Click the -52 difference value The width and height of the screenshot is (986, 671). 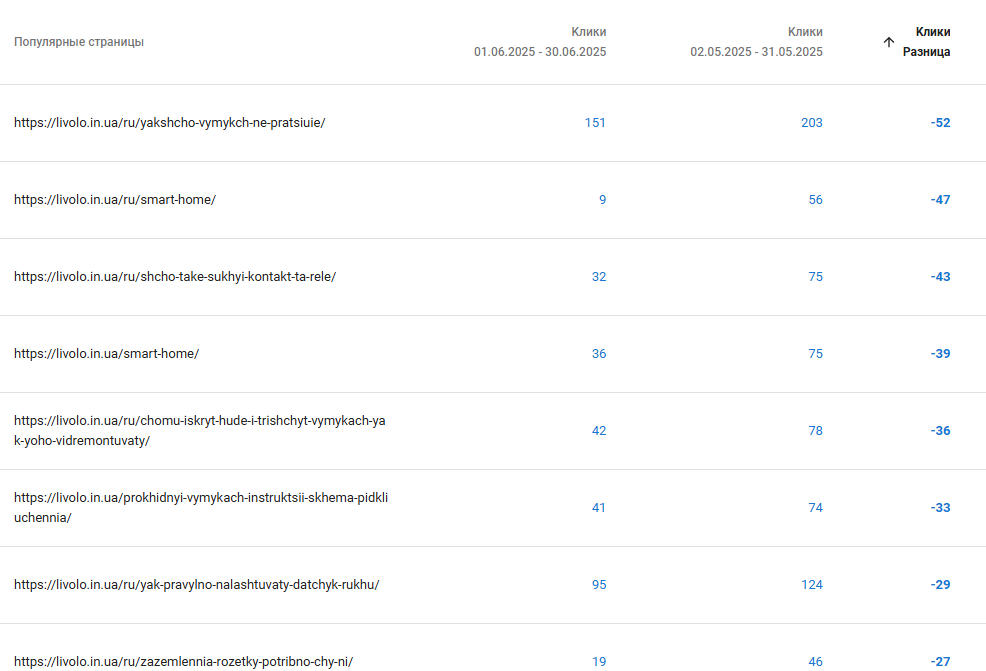click(941, 123)
